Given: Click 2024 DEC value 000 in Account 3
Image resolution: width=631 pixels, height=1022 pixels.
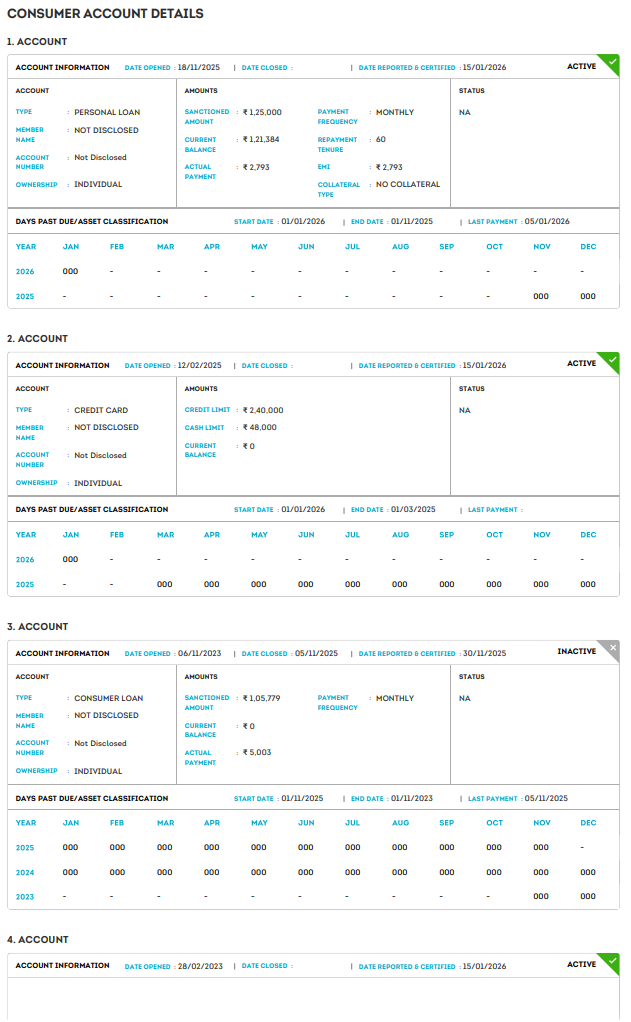Looking at the screenshot, I should [x=588, y=872].
